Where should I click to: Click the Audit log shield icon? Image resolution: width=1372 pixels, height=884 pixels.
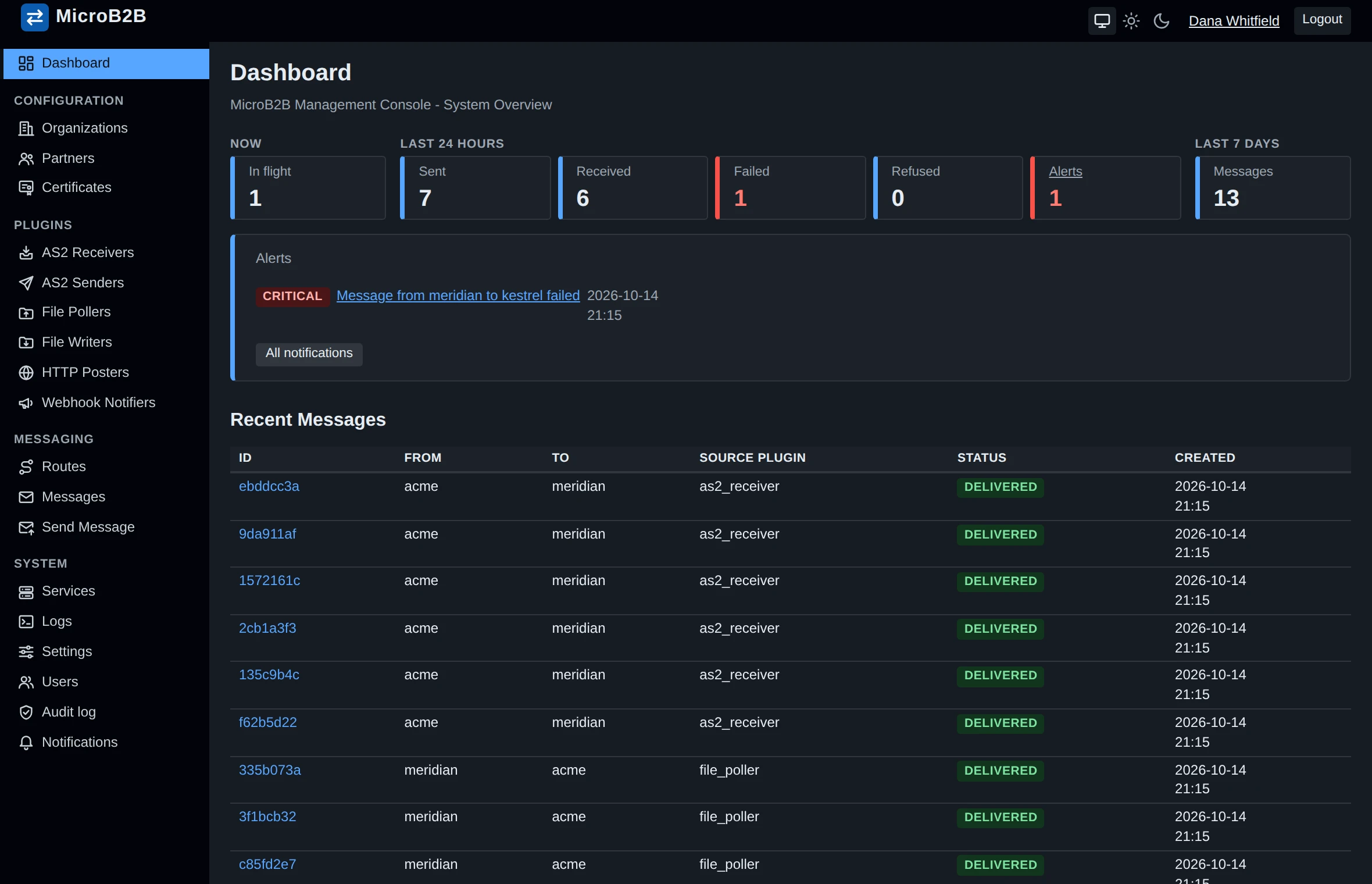[x=26, y=712]
